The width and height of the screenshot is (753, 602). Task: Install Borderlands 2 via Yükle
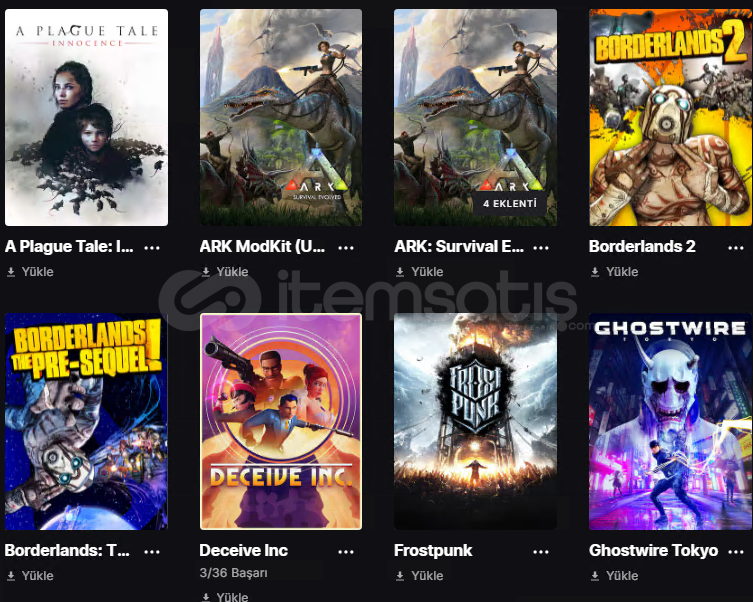[x=615, y=272]
